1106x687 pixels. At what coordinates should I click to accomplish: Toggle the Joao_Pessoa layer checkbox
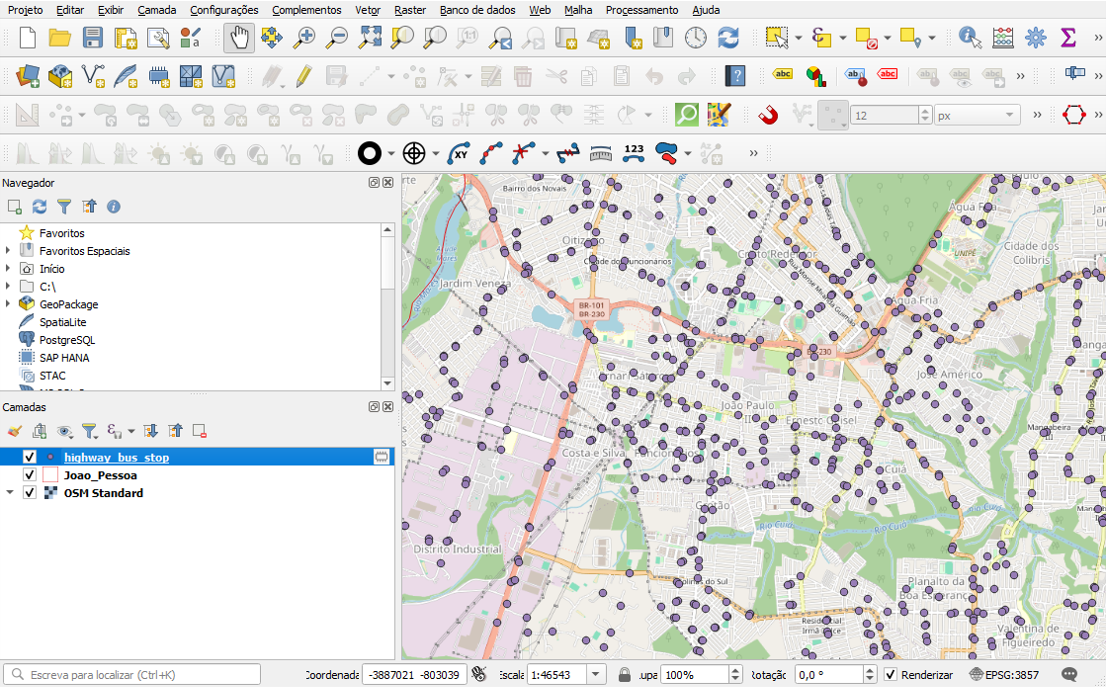(x=30, y=475)
